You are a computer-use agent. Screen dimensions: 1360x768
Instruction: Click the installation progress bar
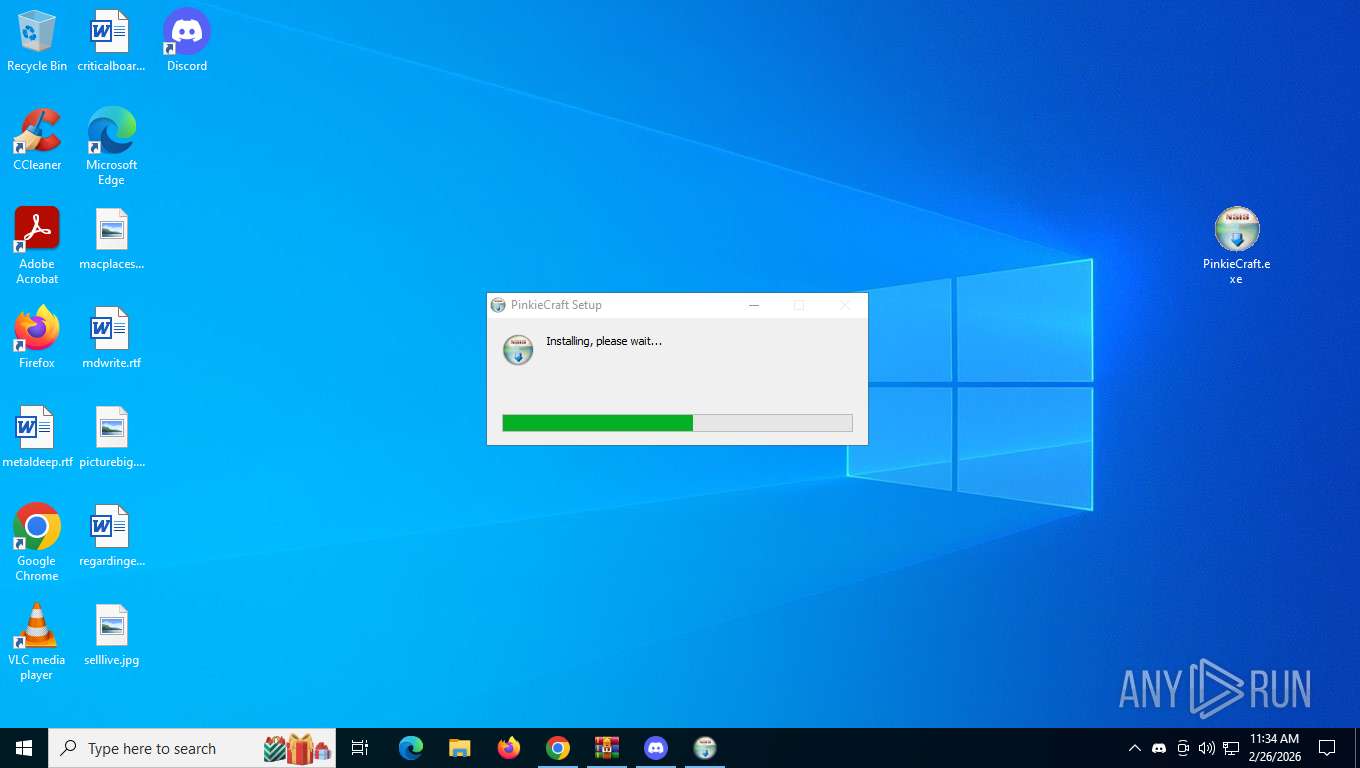(677, 423)
